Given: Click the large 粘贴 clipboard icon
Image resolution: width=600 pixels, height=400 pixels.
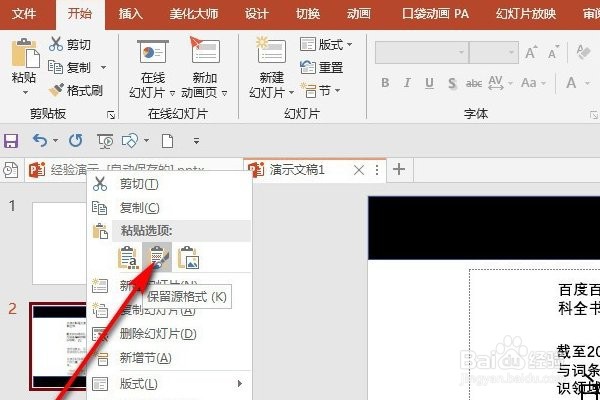Looking at the screenshot, I should coord(24,54).
